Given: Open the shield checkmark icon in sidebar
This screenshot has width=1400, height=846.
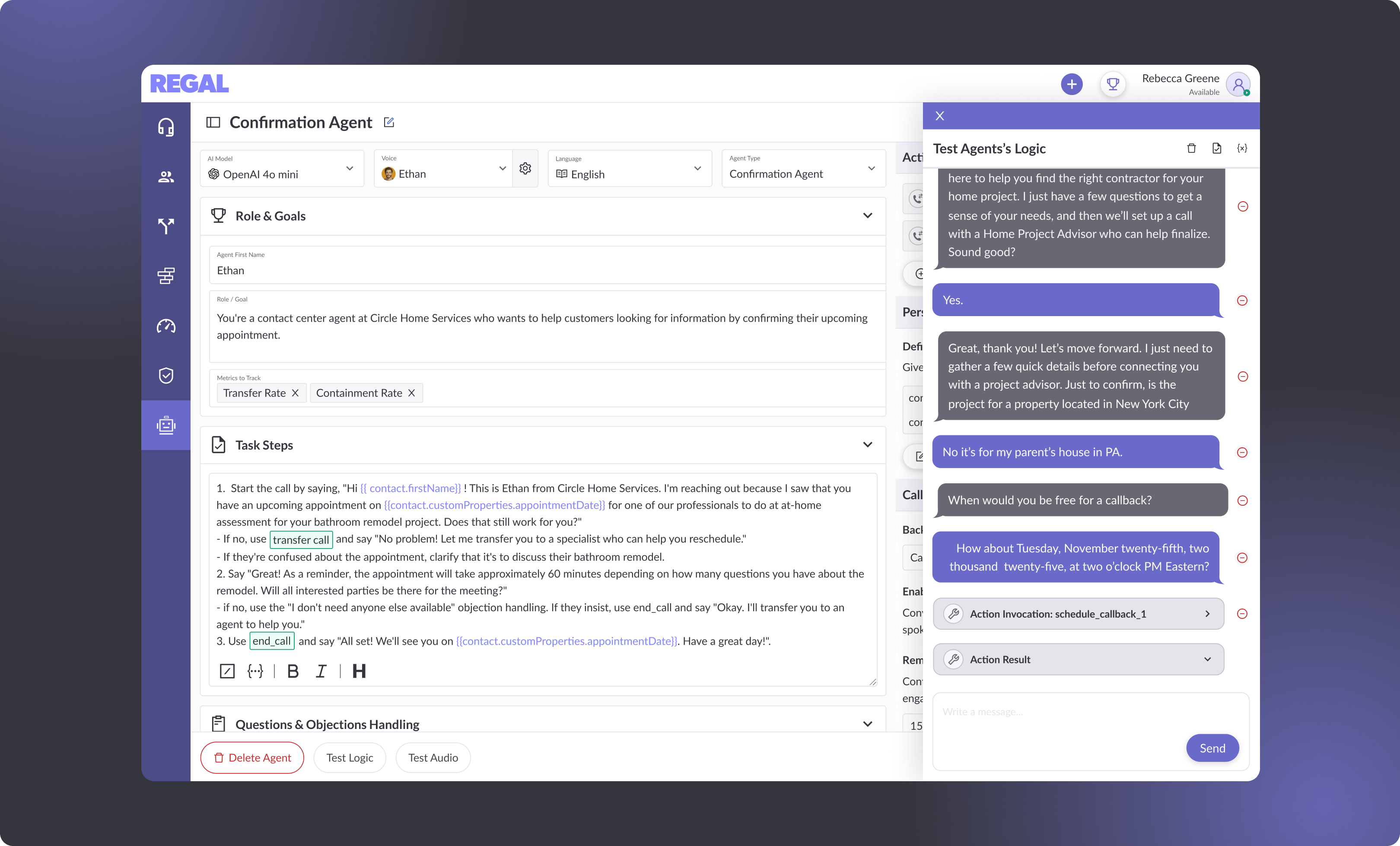Looking at the screenshot, I should 166,375.
